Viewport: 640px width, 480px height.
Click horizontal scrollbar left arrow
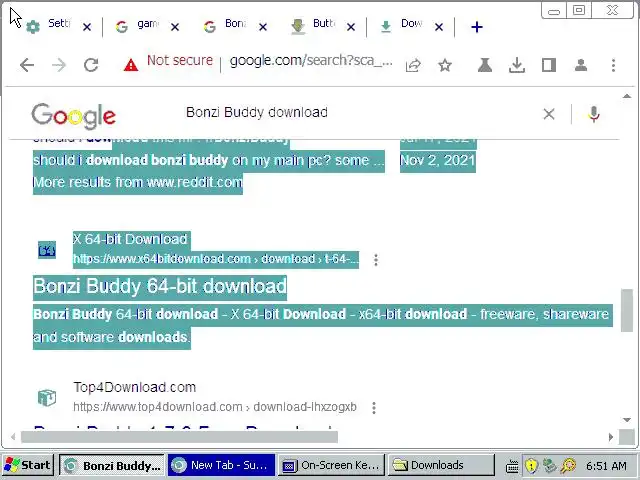(x=13, y=437)
